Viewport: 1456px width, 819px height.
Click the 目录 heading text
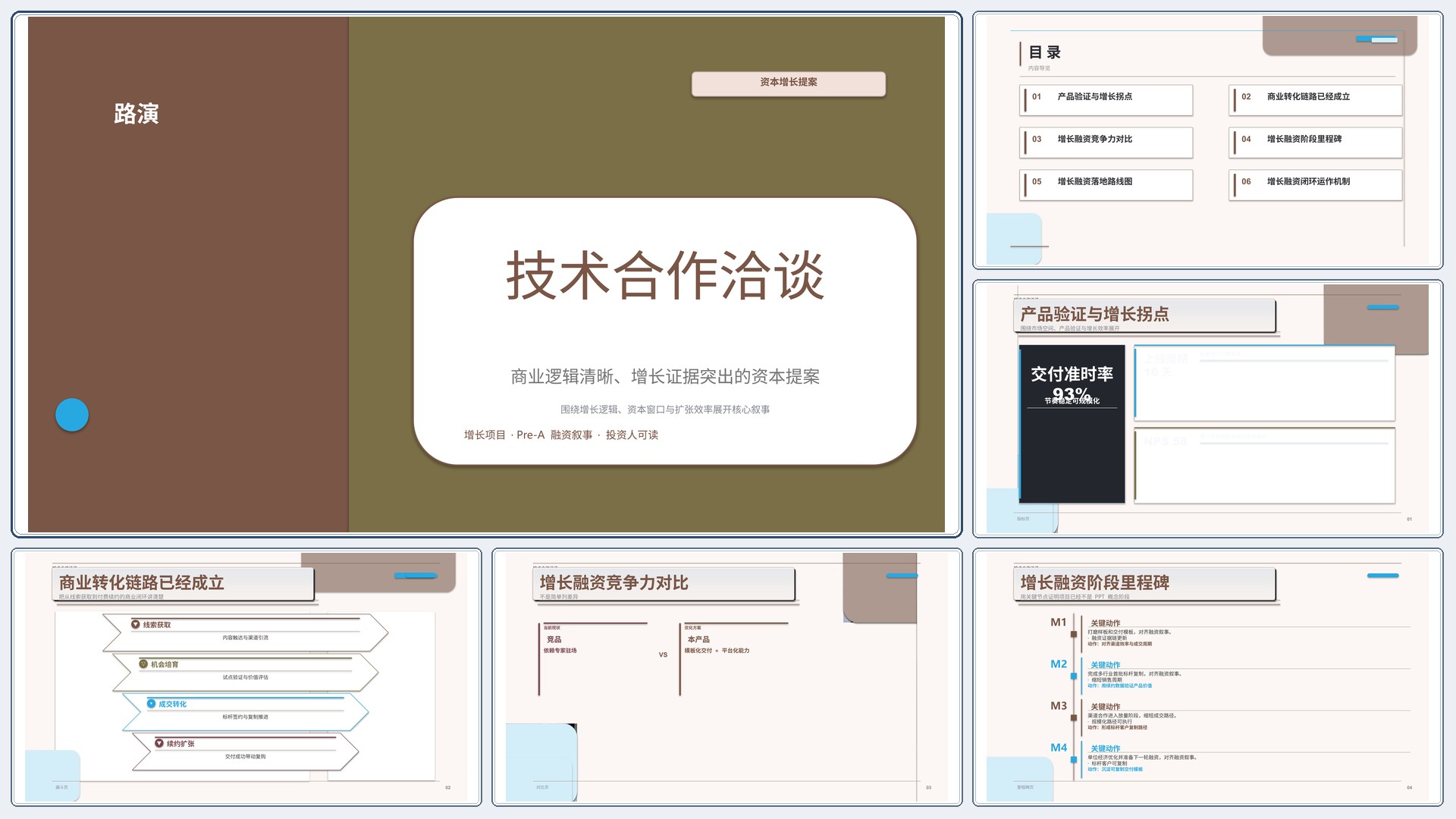[x=1045, y=52]
